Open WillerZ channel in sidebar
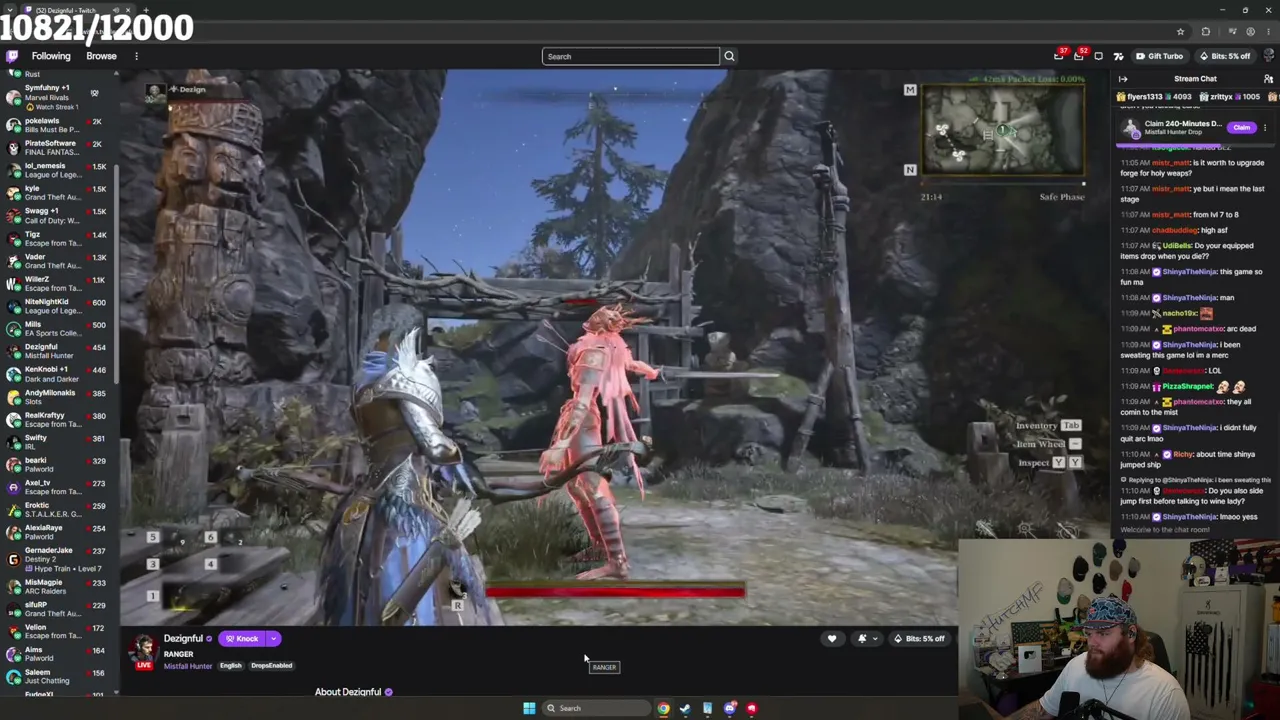 coord(58,283)
